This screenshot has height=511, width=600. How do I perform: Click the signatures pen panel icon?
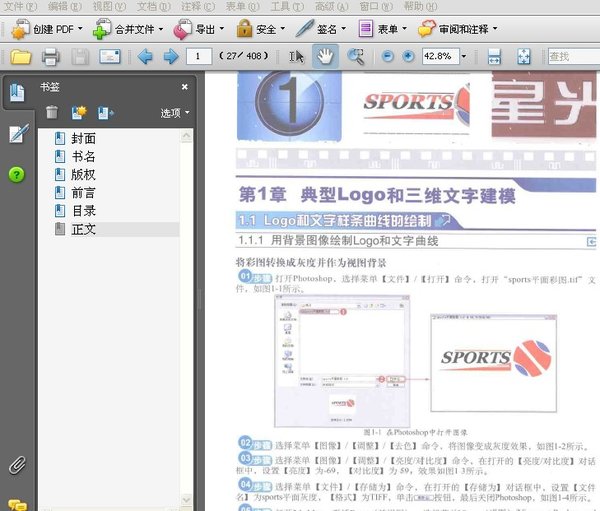coord(18,133)
